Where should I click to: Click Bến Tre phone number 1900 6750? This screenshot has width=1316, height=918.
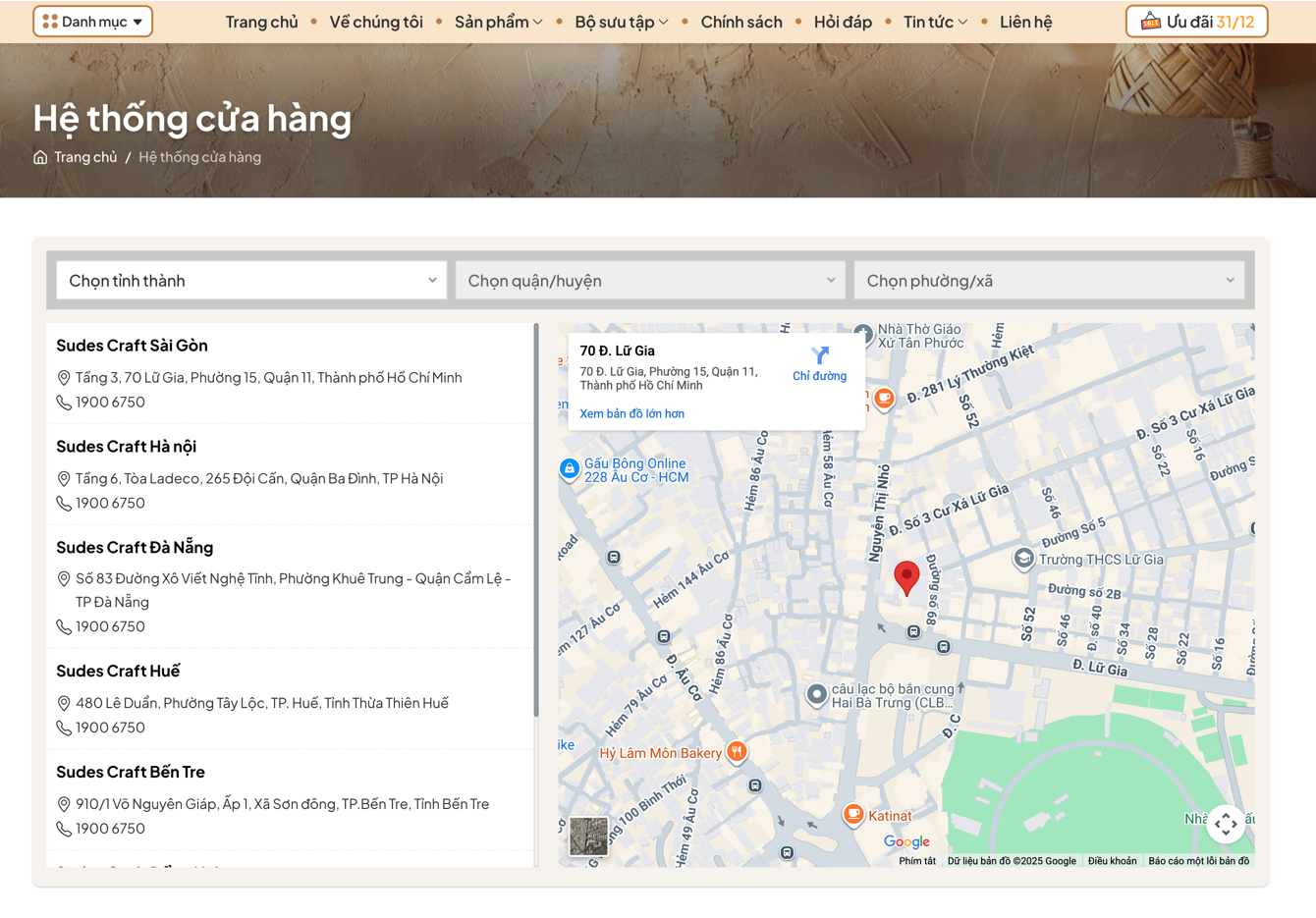[110, 830]
